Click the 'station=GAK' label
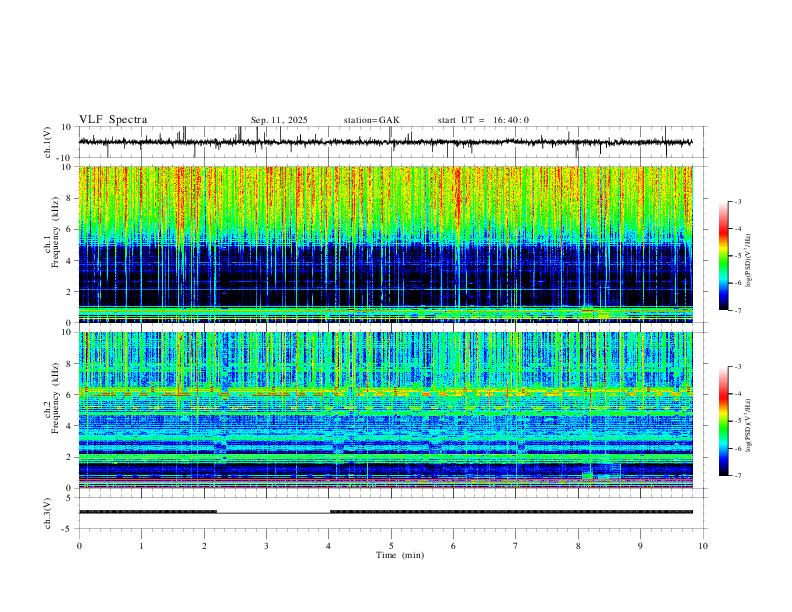This screenshot has height=612, width=792. pyautogui.click(x=371, y=120)
